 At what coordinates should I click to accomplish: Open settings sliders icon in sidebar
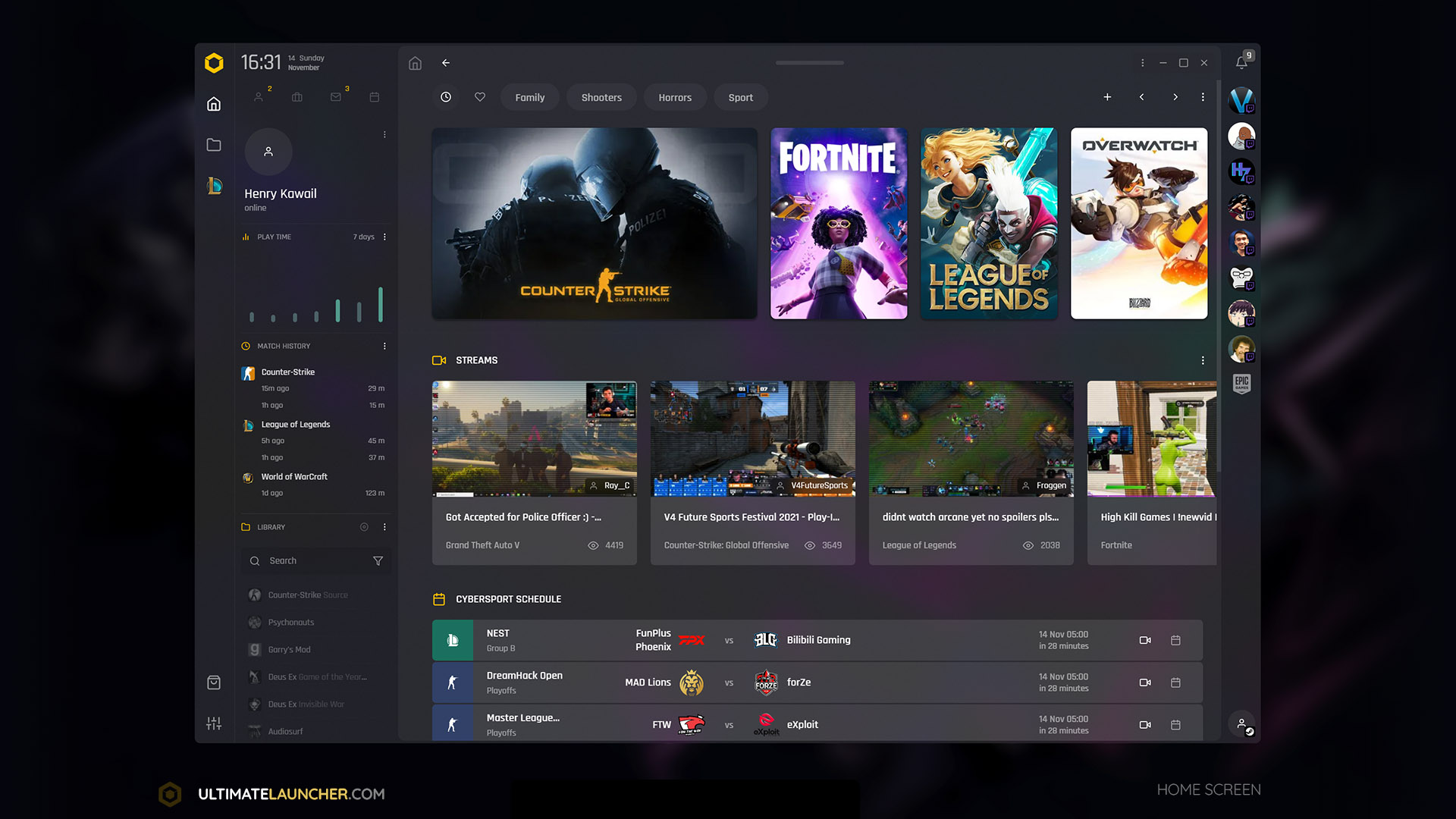[214, 723]
